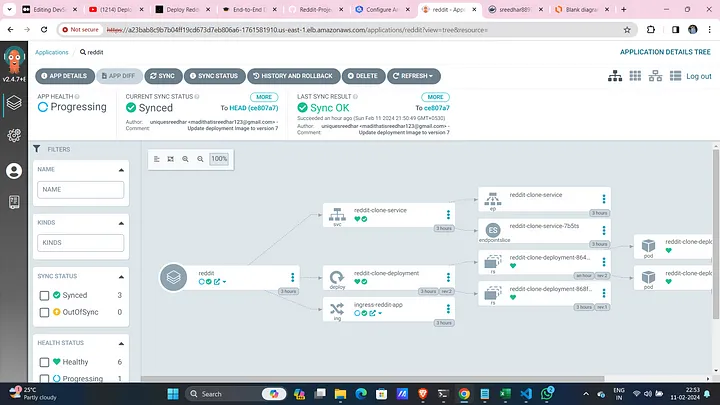Open the Settings gears sidebar icon
This screenshot has width=720, height=405.
14,135
